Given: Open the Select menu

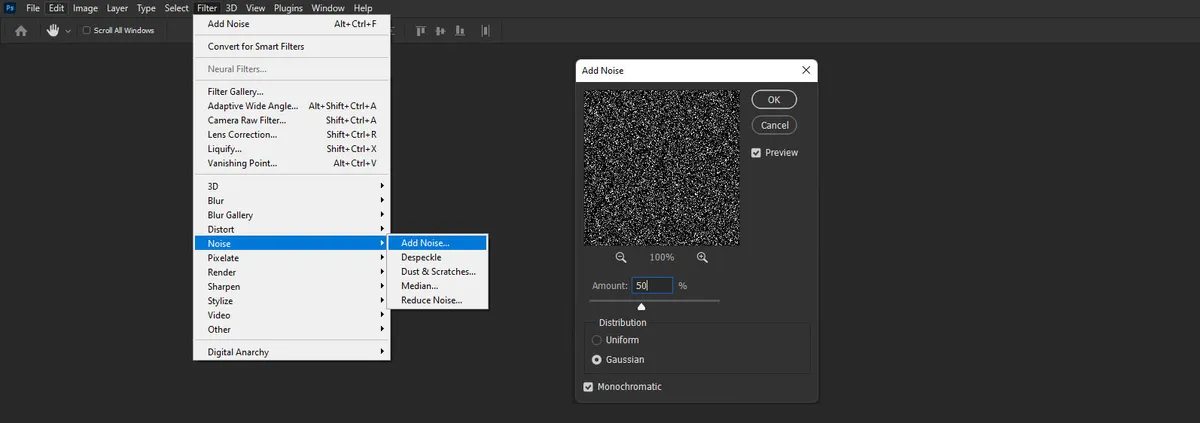Looking at the screenshot, I should tap(177, 8).
